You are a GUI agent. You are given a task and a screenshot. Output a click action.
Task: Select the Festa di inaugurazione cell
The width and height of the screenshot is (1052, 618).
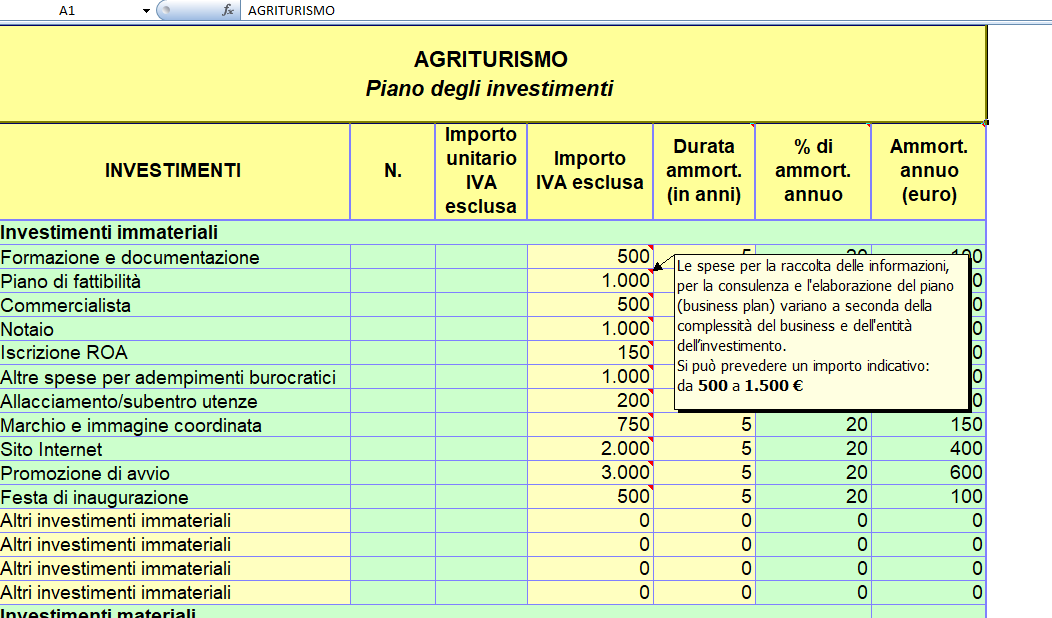(x=174, y=497)
